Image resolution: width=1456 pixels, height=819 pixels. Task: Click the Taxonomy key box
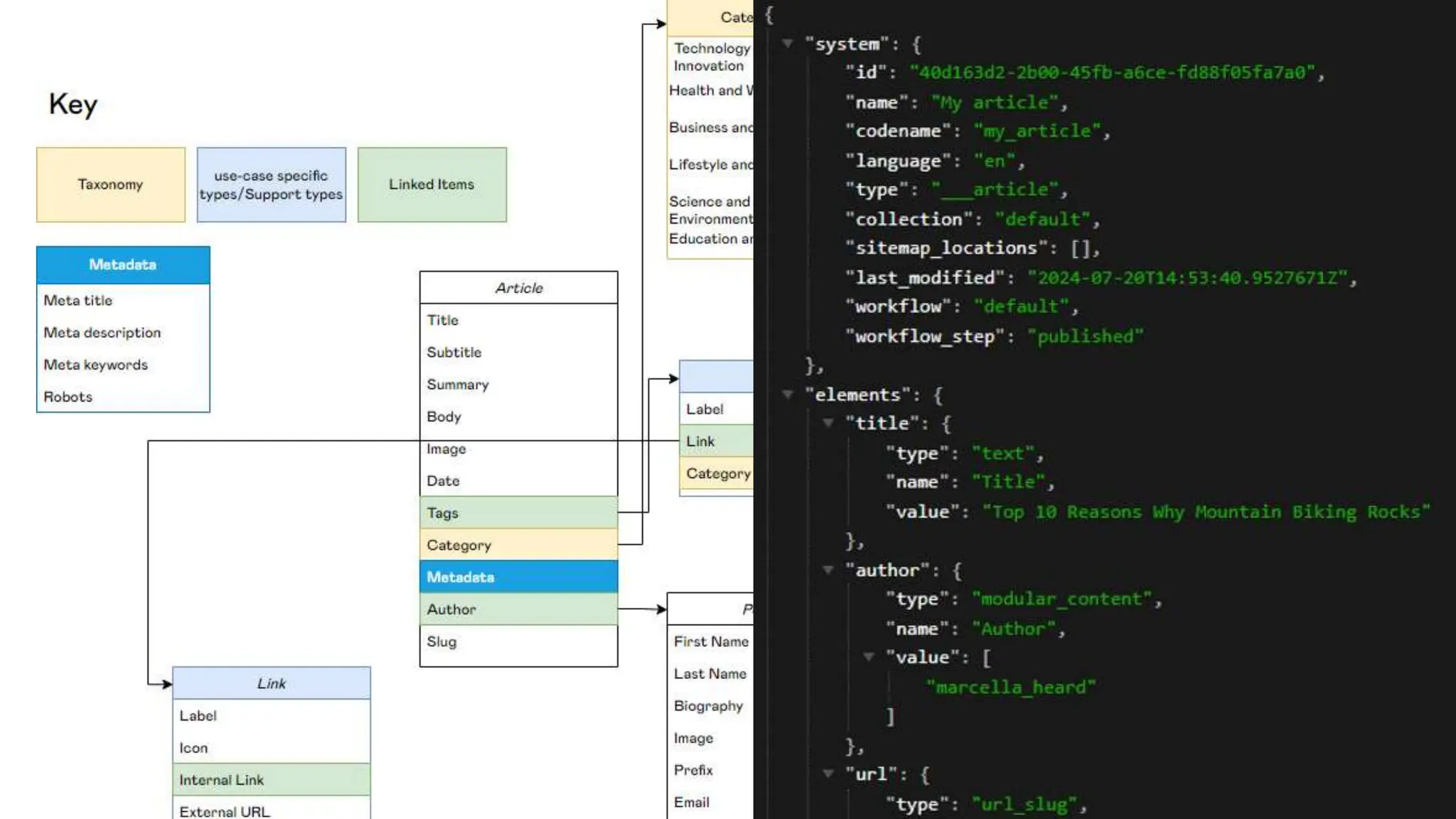pyautogui.click(x=111, y=185)
